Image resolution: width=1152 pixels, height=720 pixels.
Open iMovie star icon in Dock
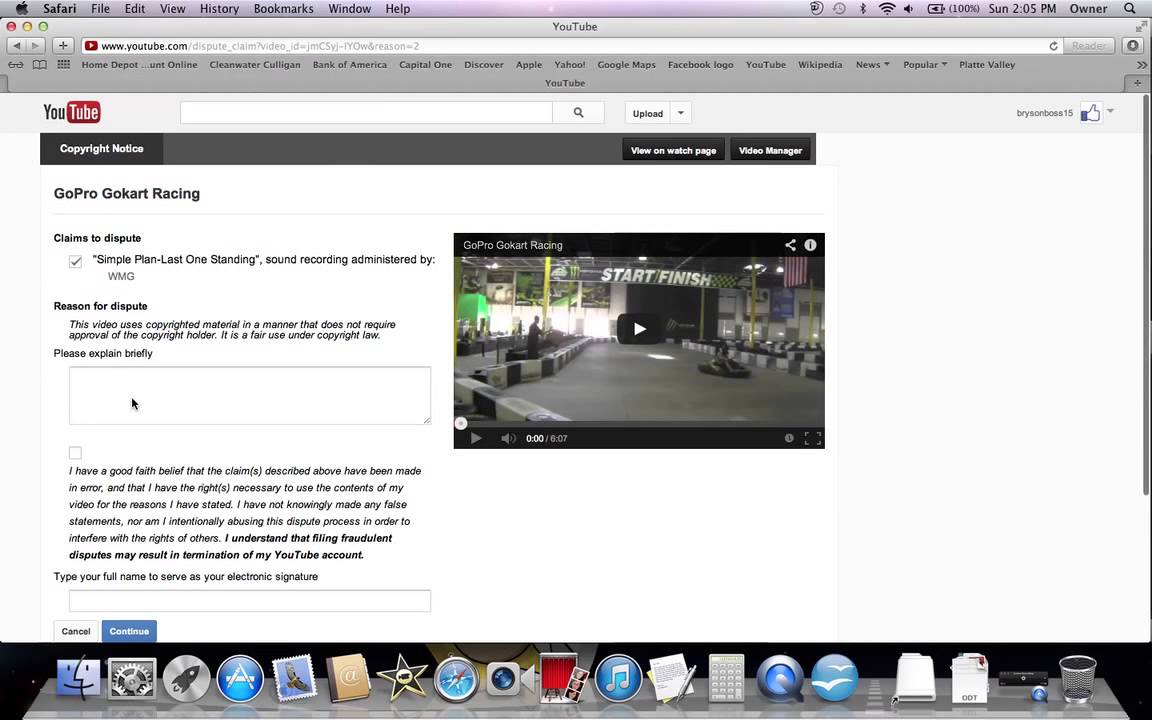point(401,677)
